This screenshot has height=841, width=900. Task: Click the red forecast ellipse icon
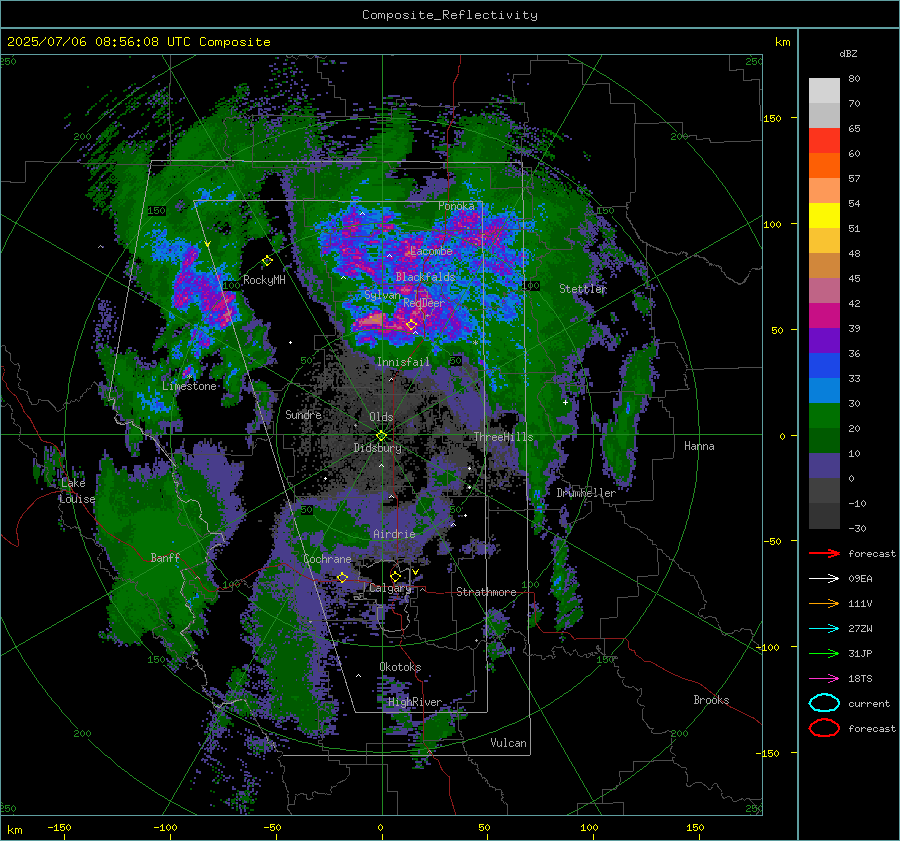[824, 728]
